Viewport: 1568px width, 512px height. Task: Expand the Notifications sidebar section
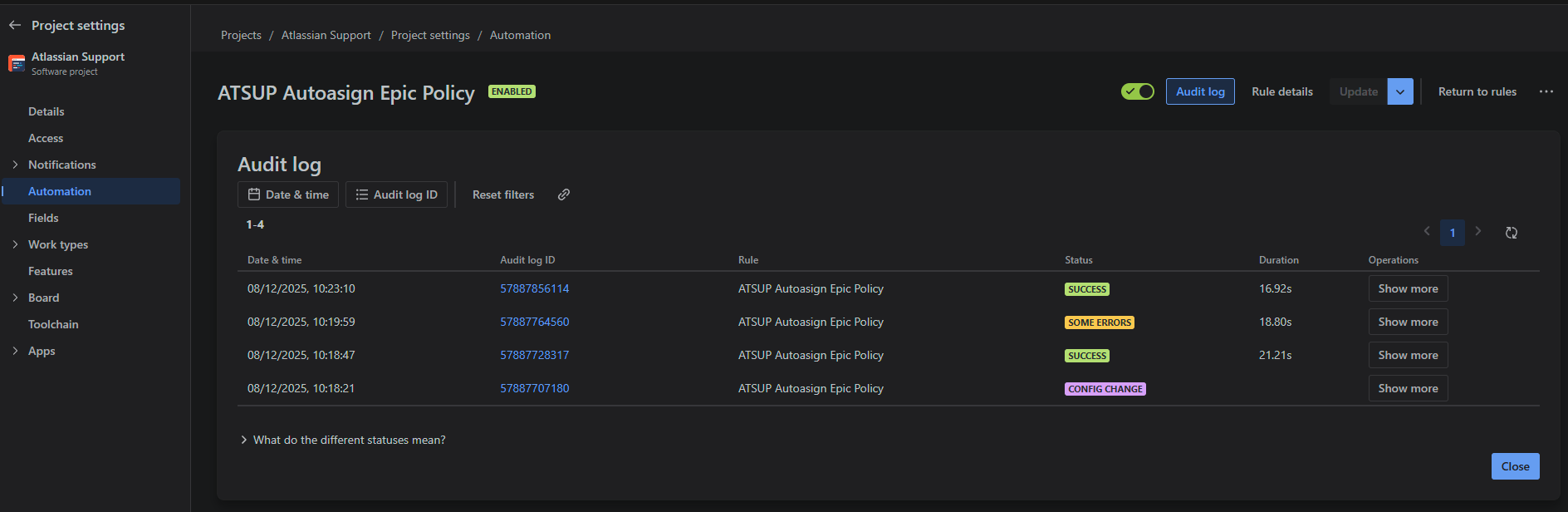coord(15,165)
